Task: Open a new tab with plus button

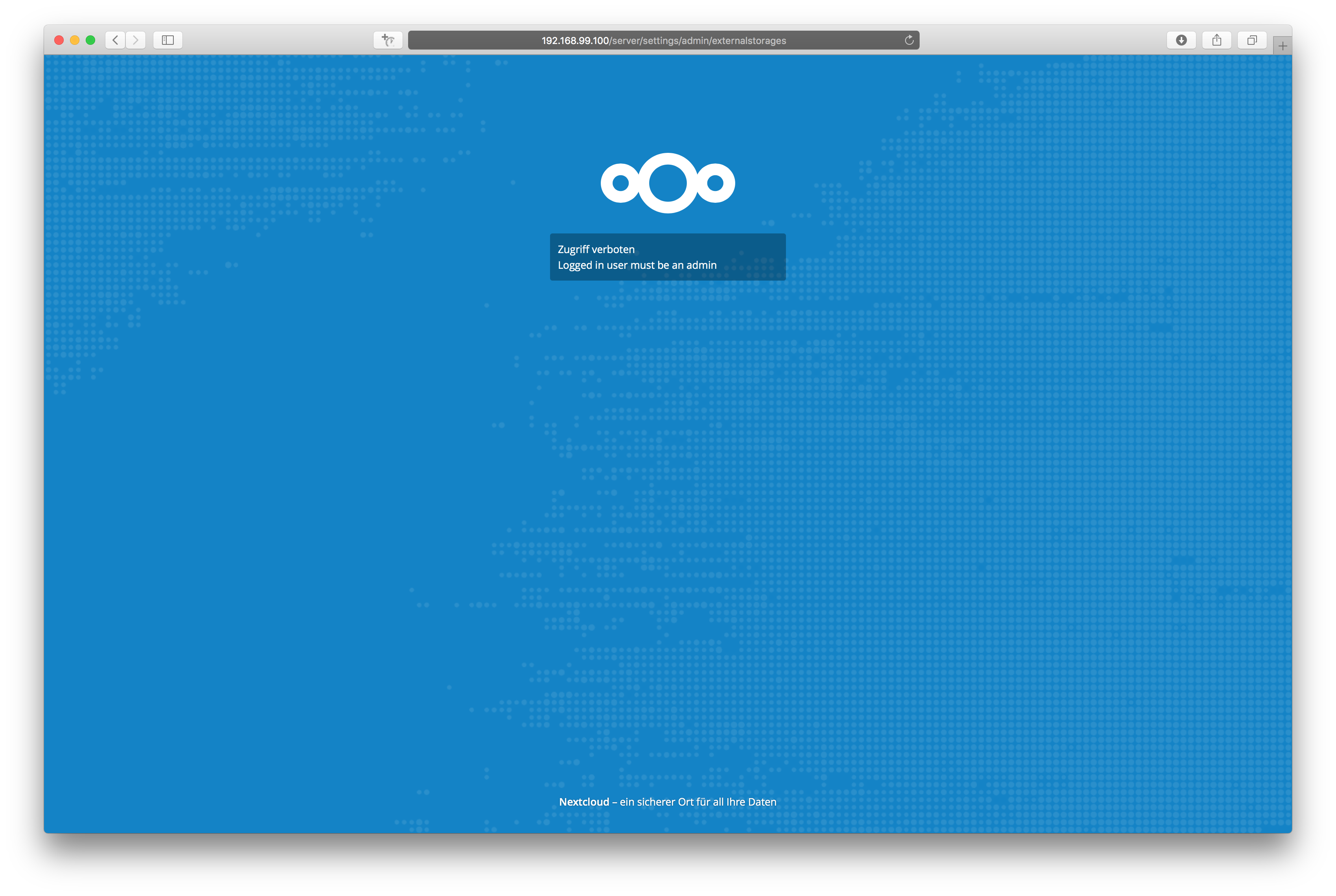Action: pyautogui.click(x=1282, y=46)
